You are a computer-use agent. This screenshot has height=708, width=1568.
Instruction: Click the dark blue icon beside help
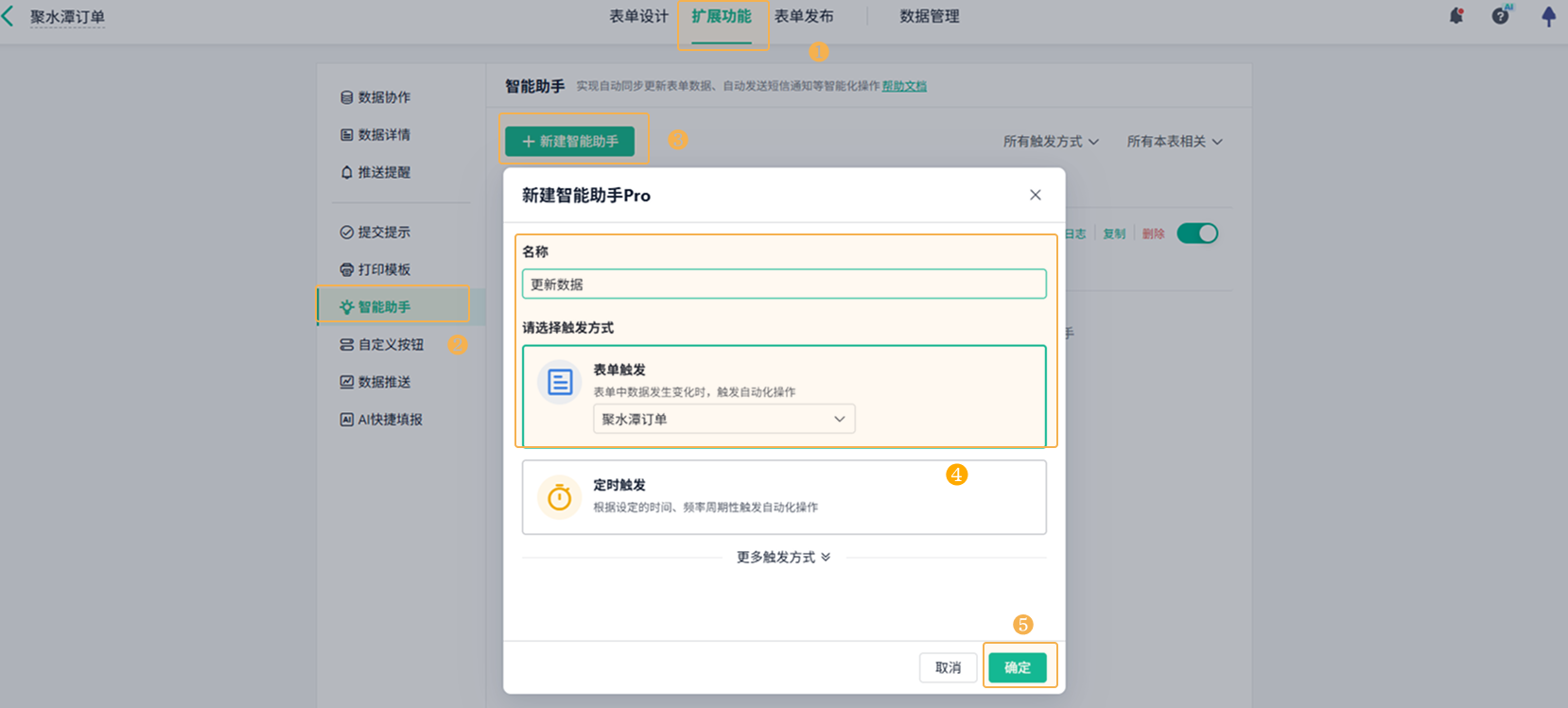coord(1548,16)
